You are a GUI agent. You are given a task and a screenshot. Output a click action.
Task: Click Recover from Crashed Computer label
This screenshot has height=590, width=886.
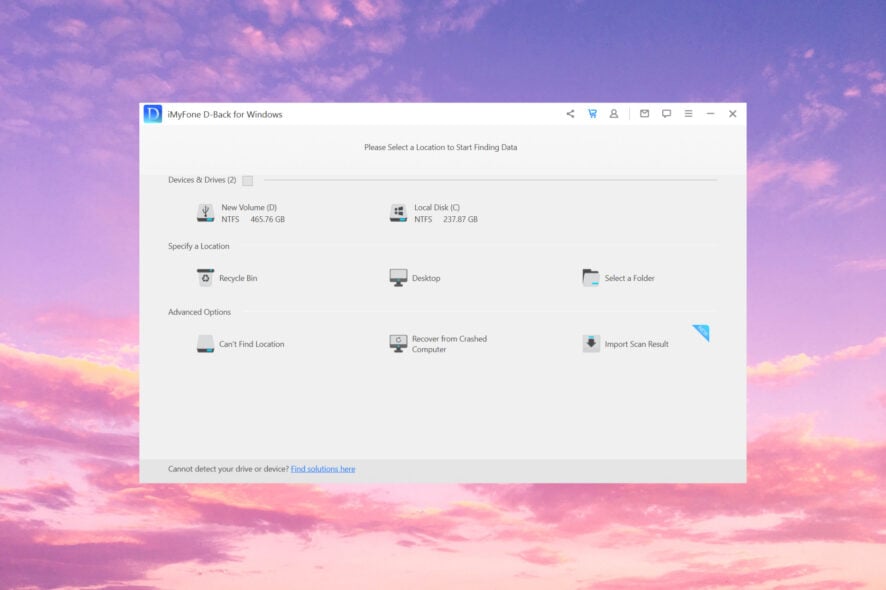click(x=449, y=344)
